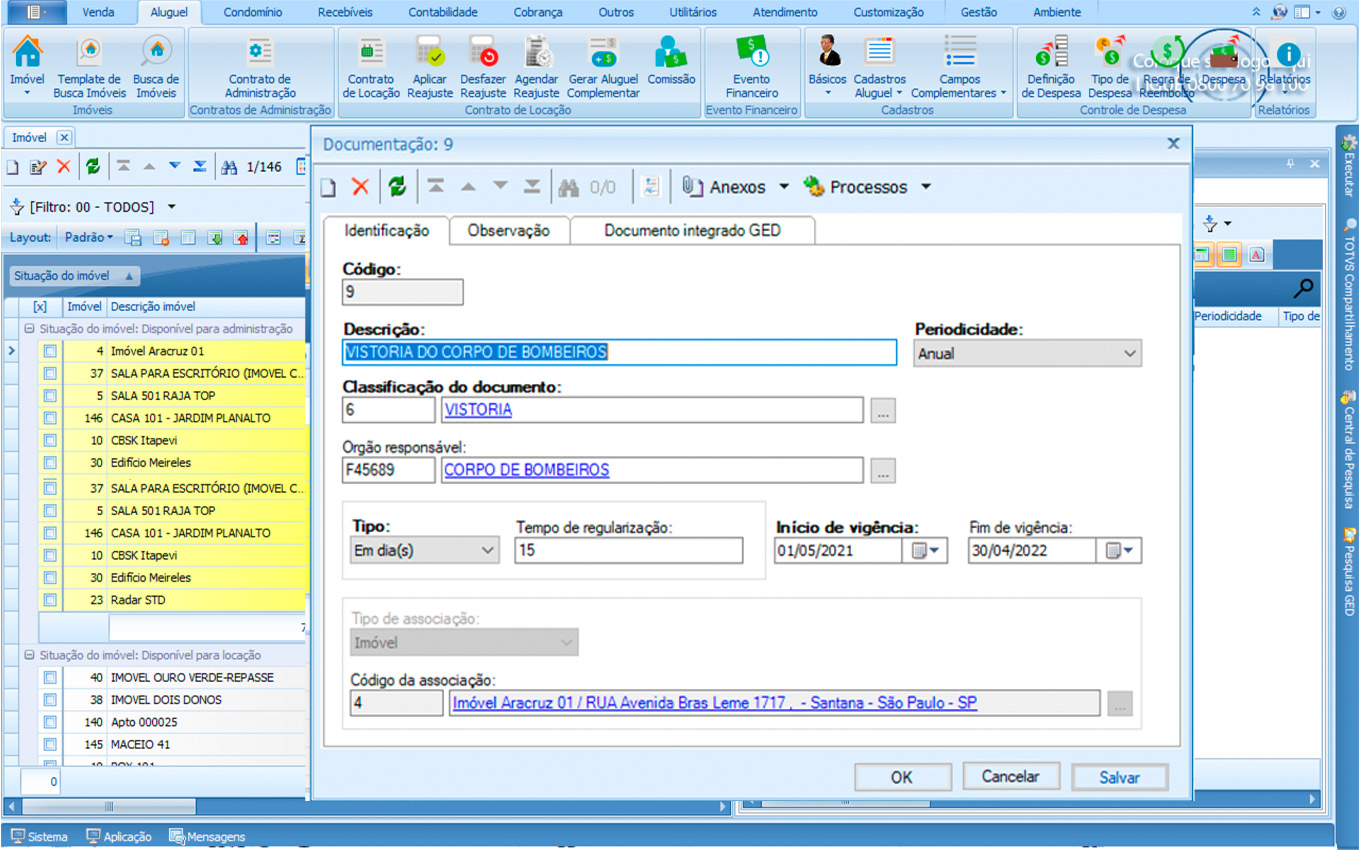Click the Tempo de regularização input field

pos(628,550)
